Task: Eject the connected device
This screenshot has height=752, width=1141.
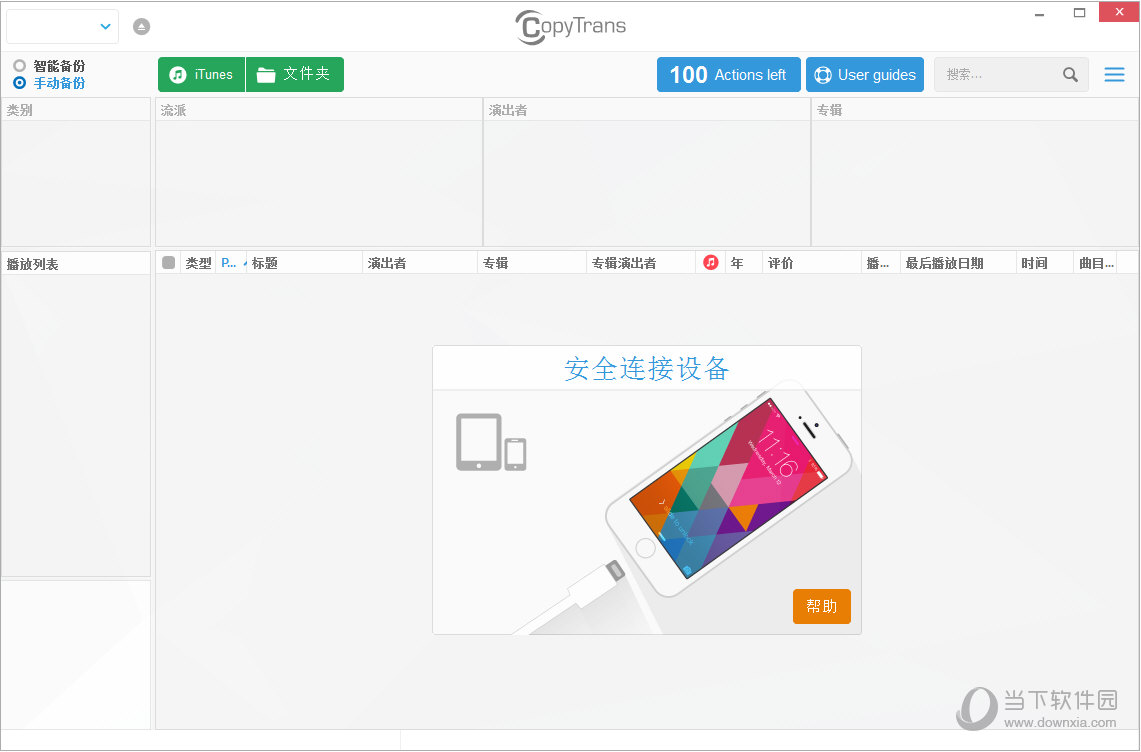Action: click(141, 27)
